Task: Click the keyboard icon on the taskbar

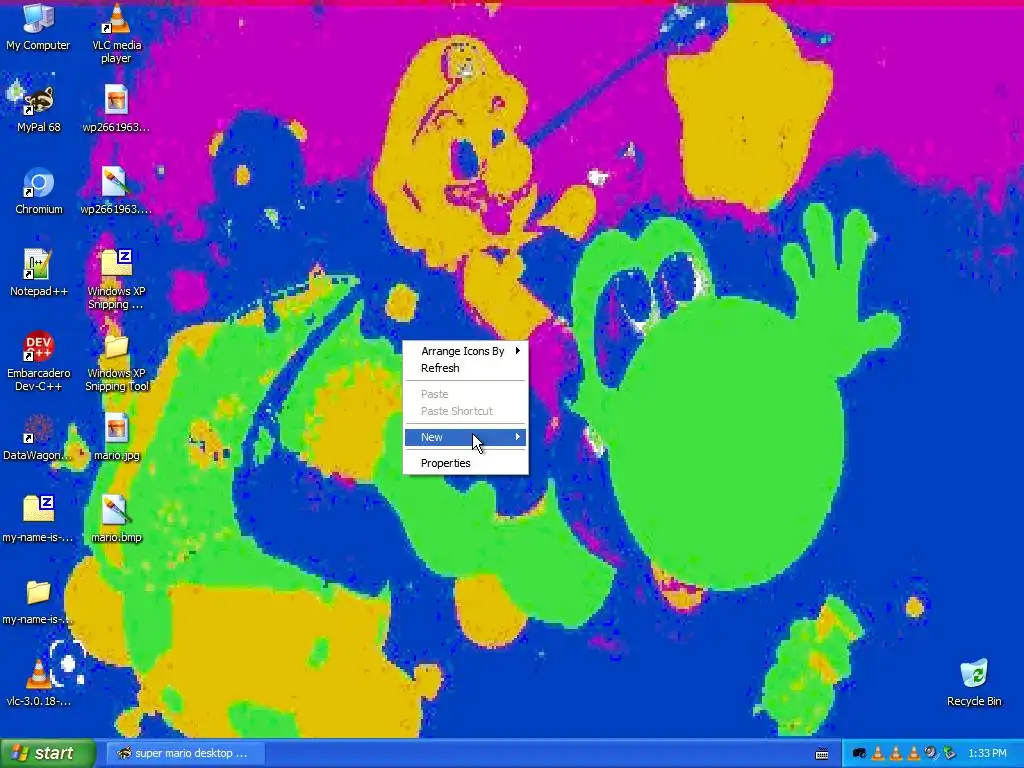Action: 822,754
